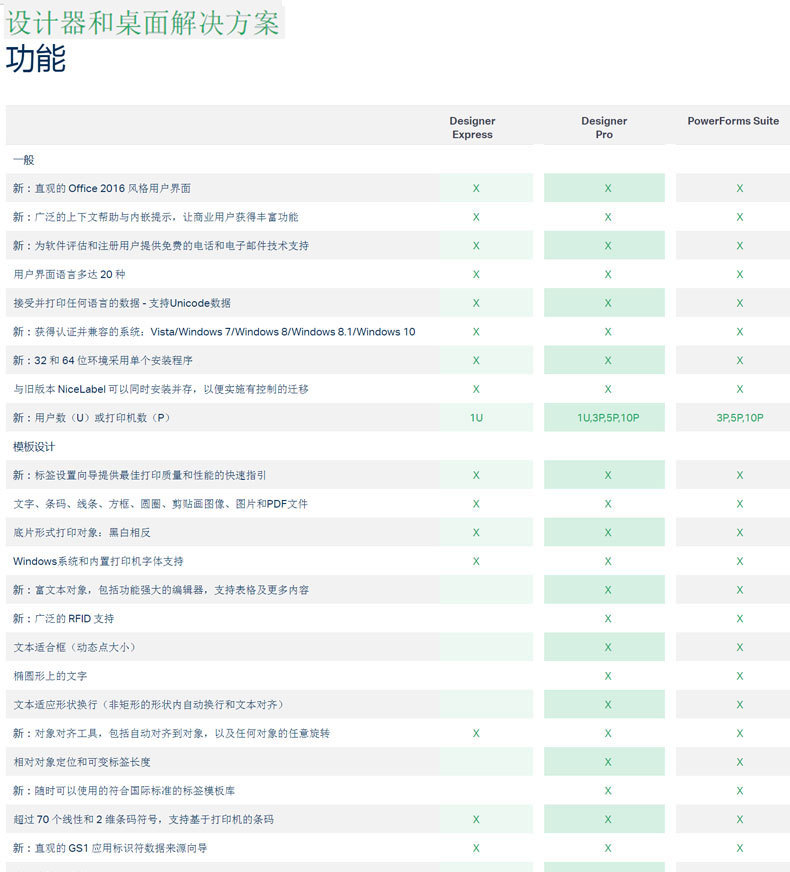Select the 底片形式打印对象：黑白相反 row text
Viewport: 790px width, 872px height.
pyautogui.click(x=82, y=533)
